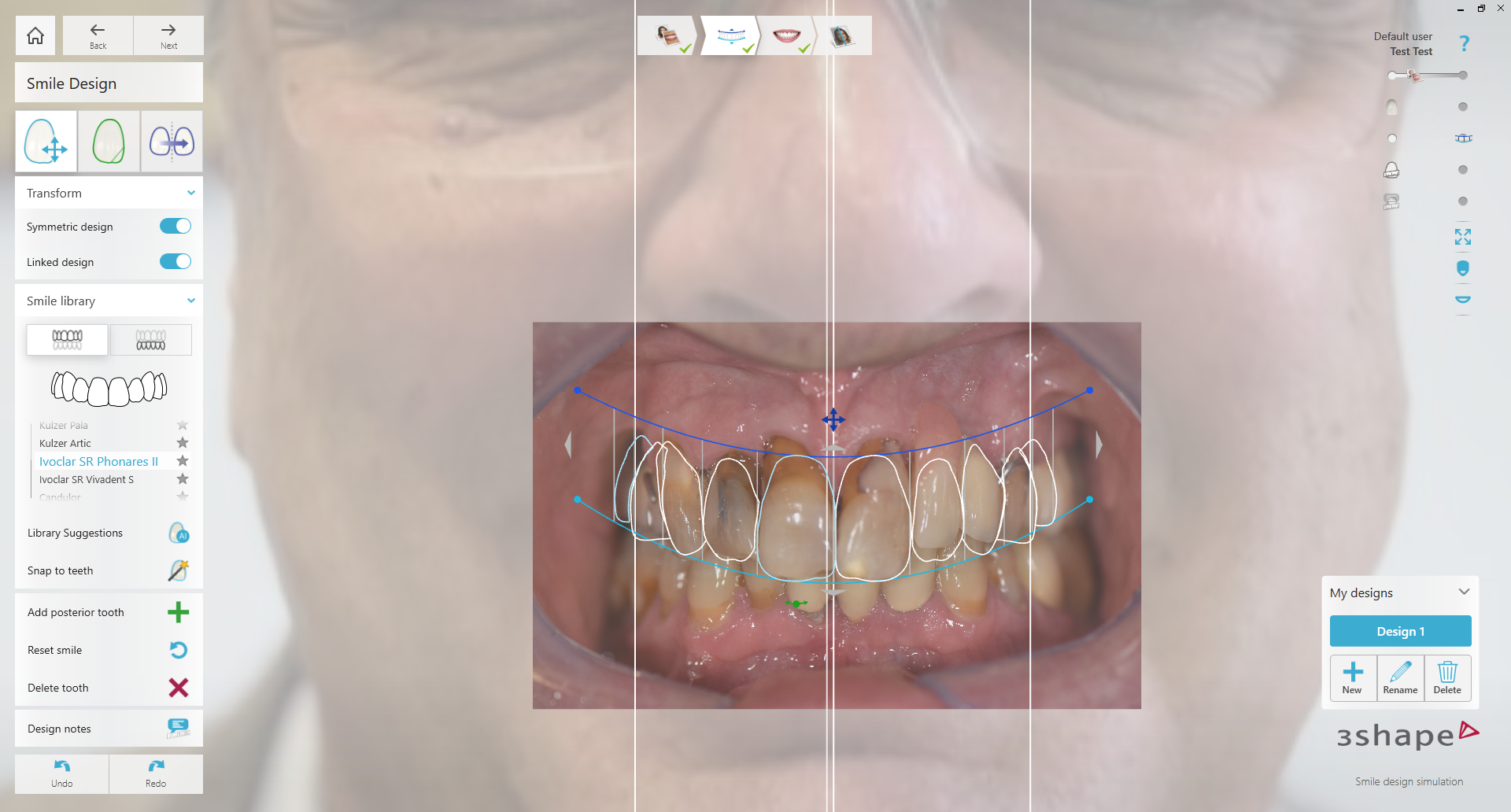This screenshot has height=812, width=1511.
Task: Switch to the second smile library tab
Action: [x=150, y=340]
